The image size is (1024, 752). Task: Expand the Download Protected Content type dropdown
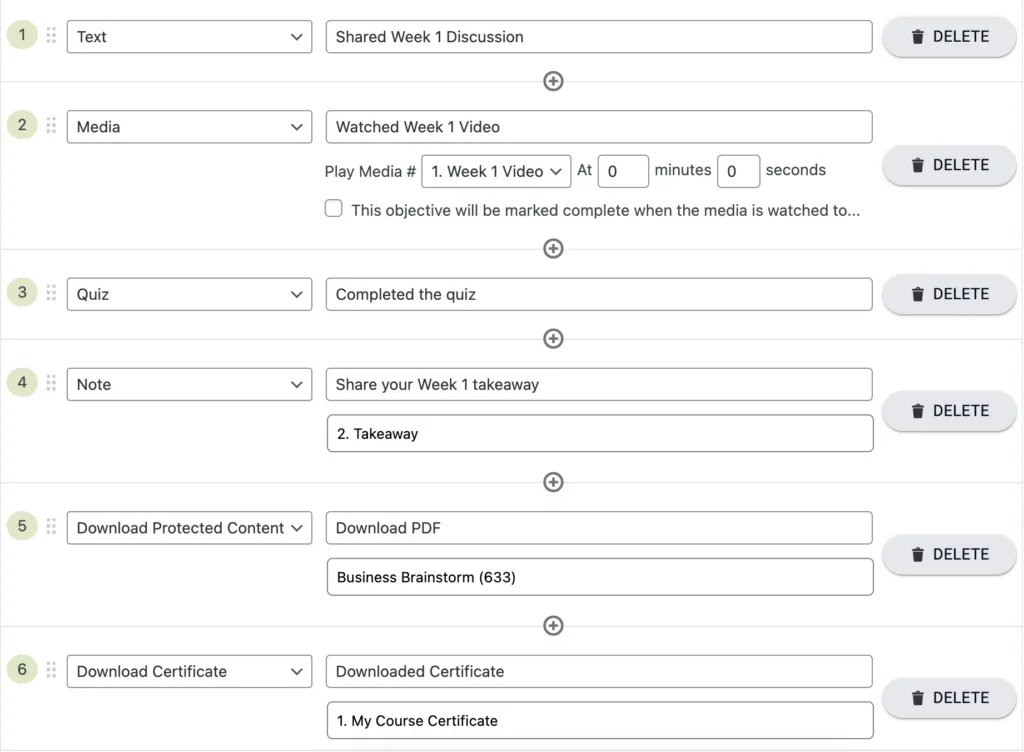pyautogui.click(x=189, y=528)
